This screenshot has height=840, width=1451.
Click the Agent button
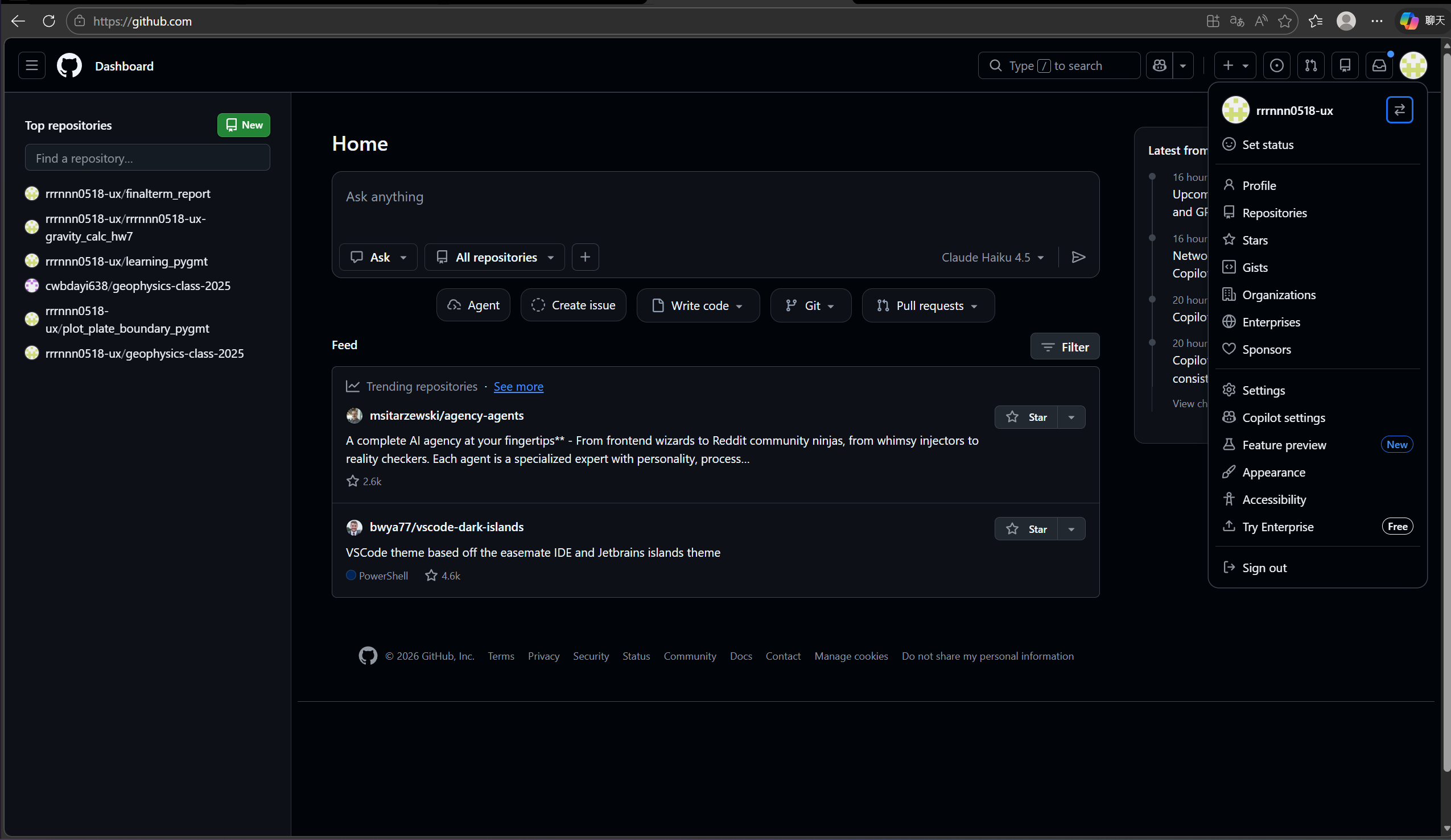click(473, 305)
